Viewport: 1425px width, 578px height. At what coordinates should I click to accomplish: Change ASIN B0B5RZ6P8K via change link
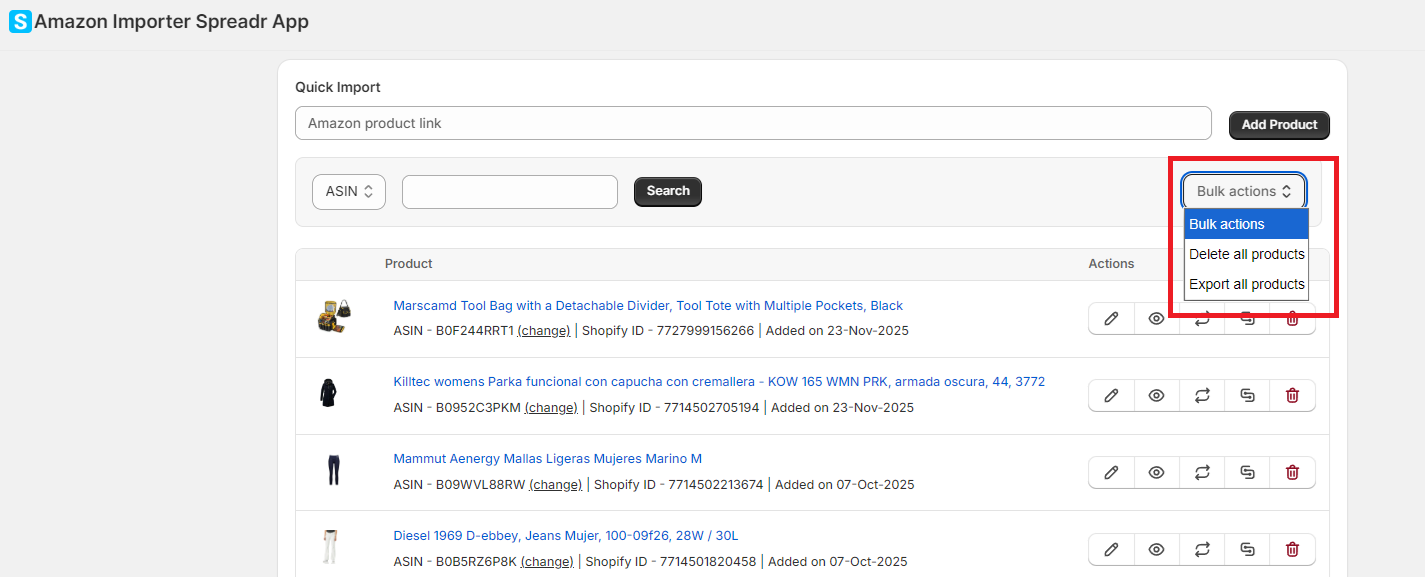547,562
